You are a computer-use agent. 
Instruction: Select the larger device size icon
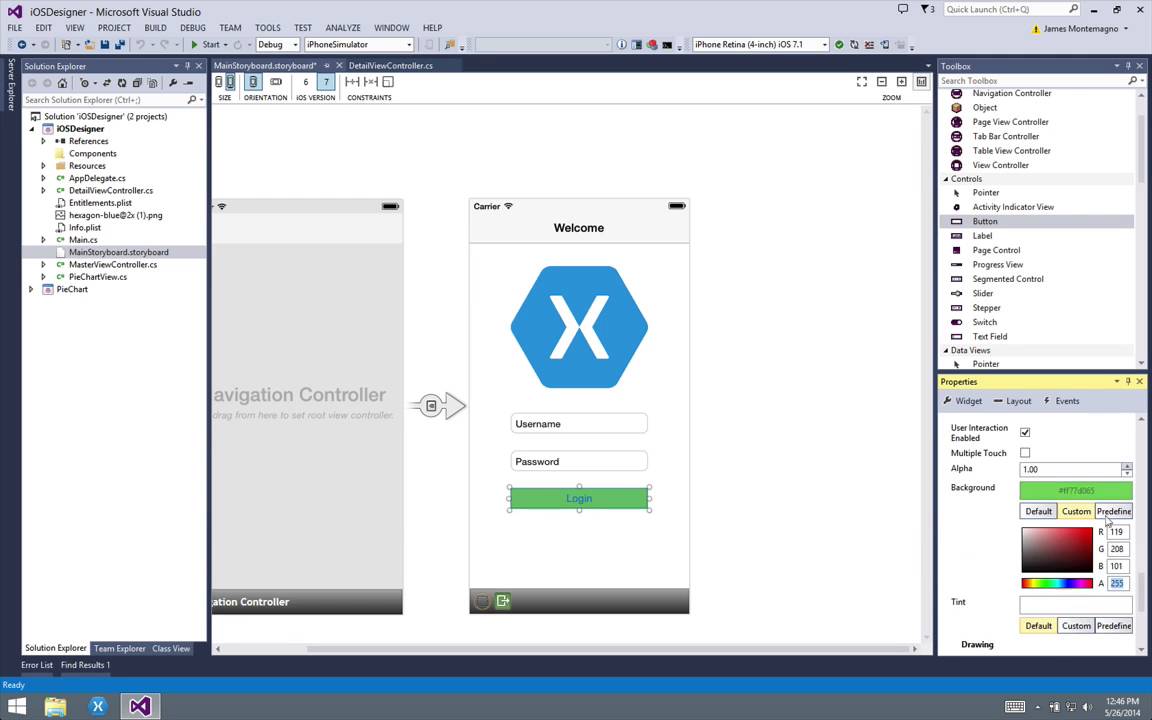230,82
